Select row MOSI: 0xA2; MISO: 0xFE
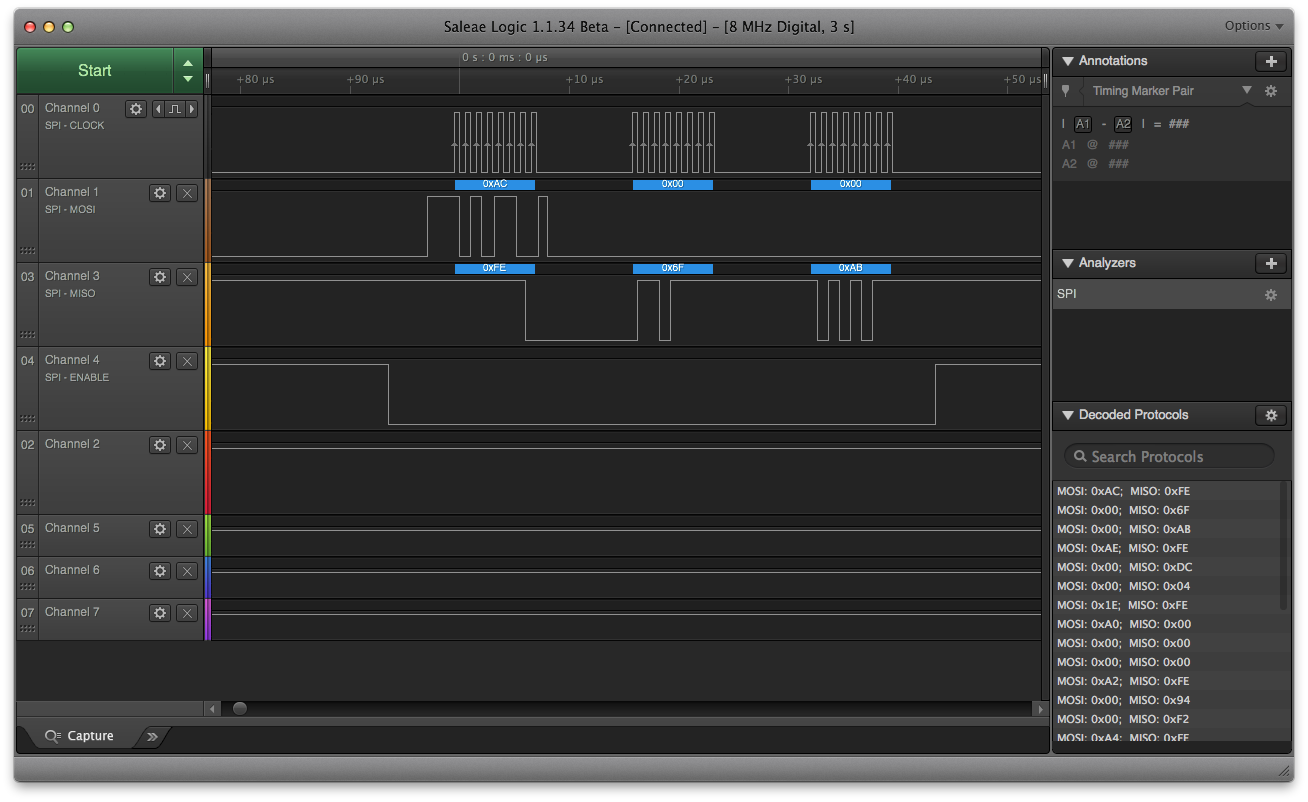Screen dimensions: 1308x802 click(x=1166, y=681)
